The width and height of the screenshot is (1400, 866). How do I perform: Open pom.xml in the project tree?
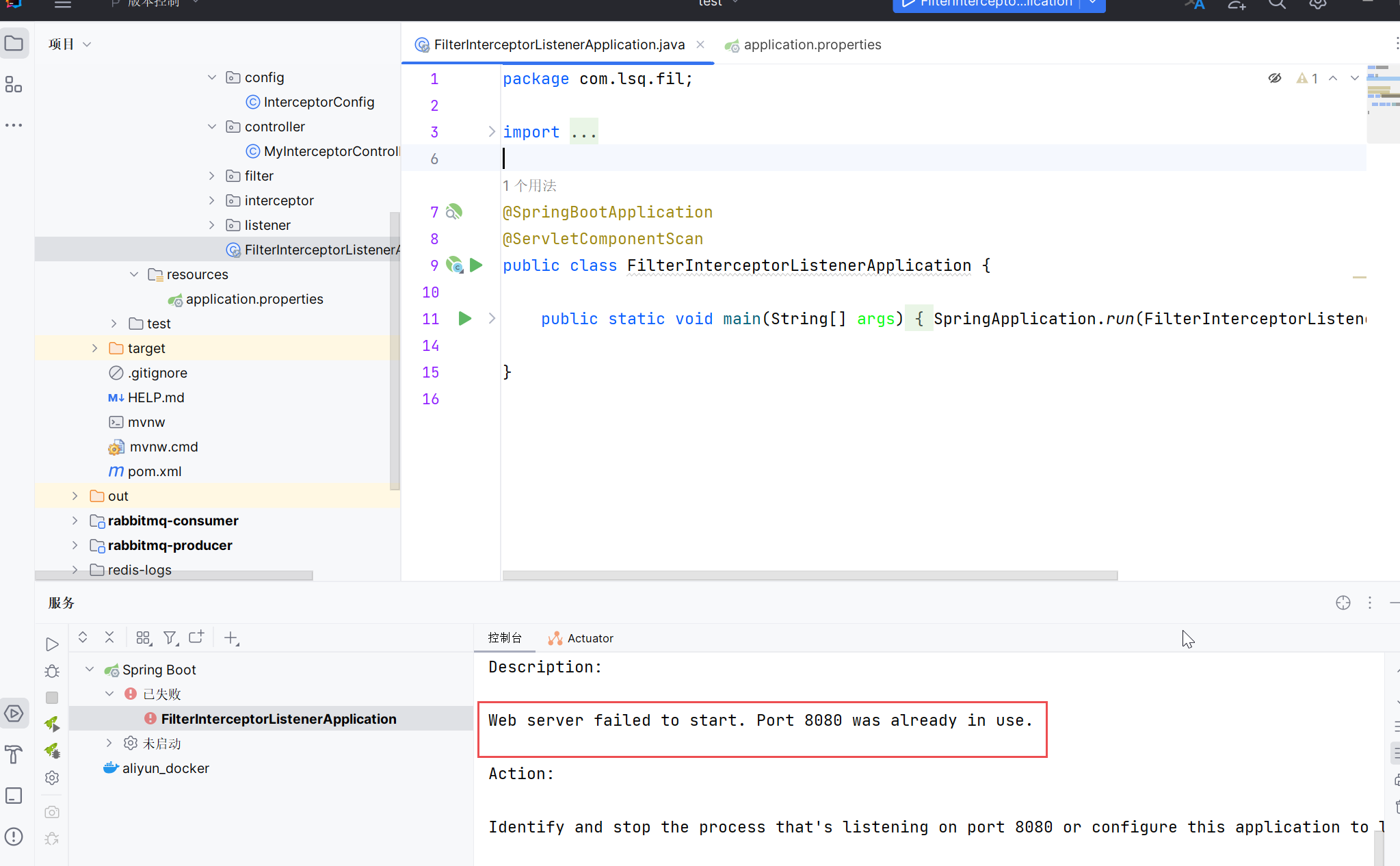click(145, 471)
